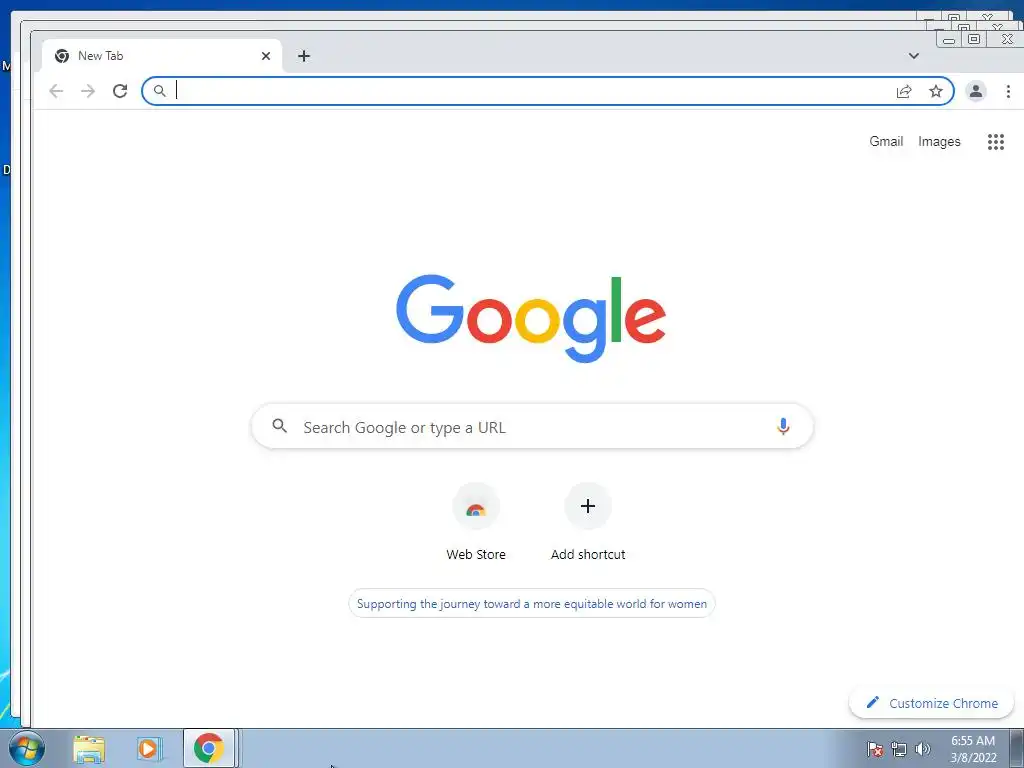Image resolution: width=1024 pixels, height=768 pixels.
Task: Click the address bar search magnifier icon
Action: pyautogui.click(x=159, y=91)
